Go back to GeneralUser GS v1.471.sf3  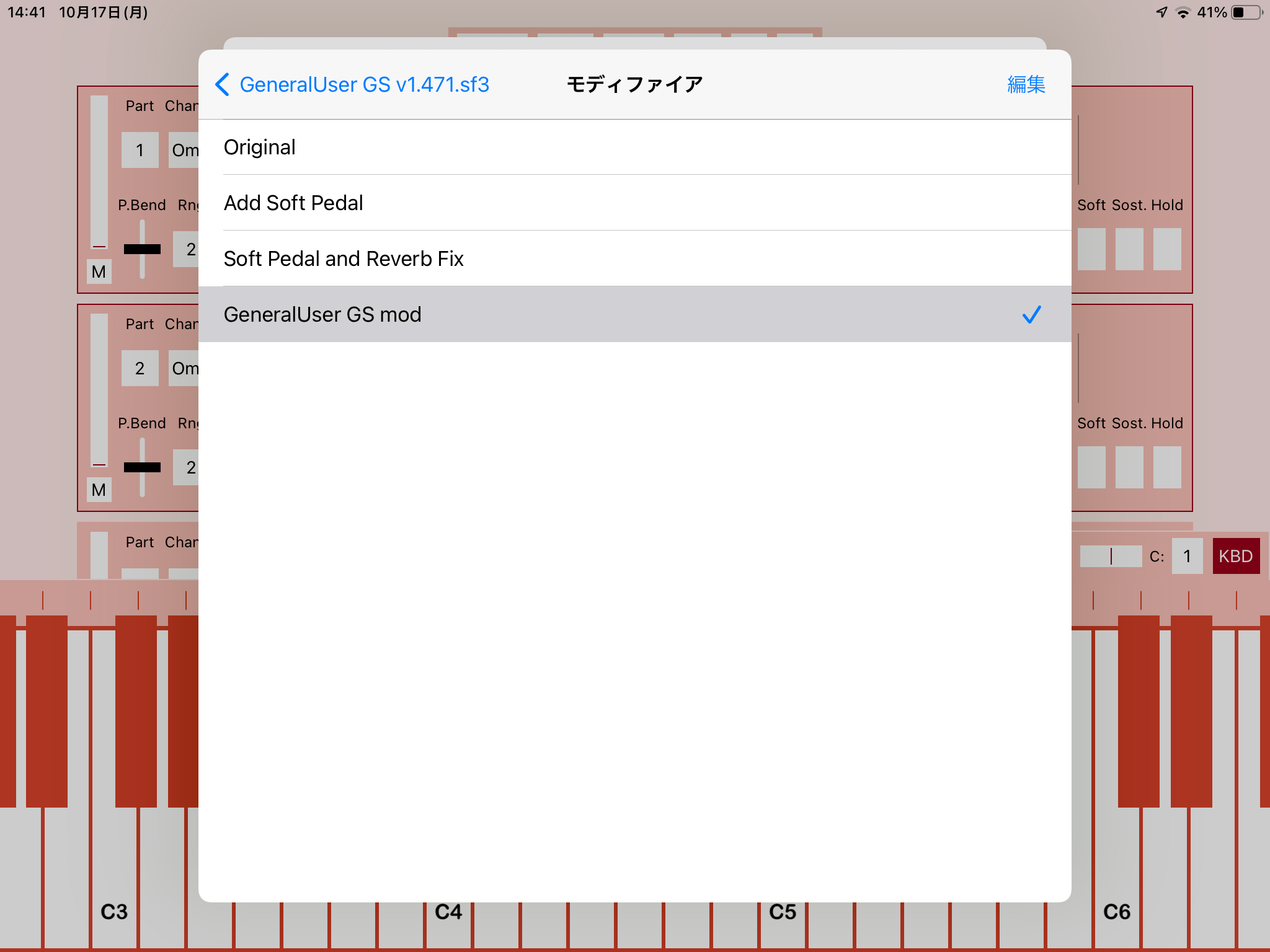click(x=352, y=84)
